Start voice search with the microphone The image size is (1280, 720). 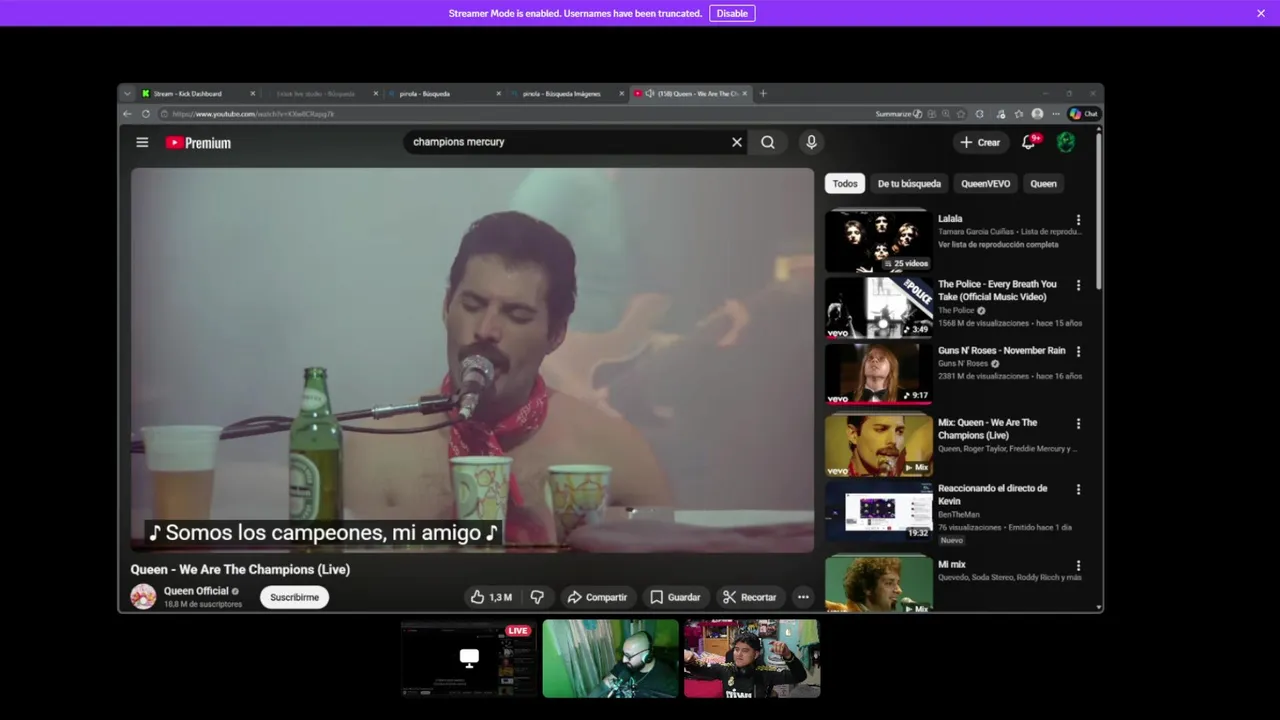pos(811,142)
